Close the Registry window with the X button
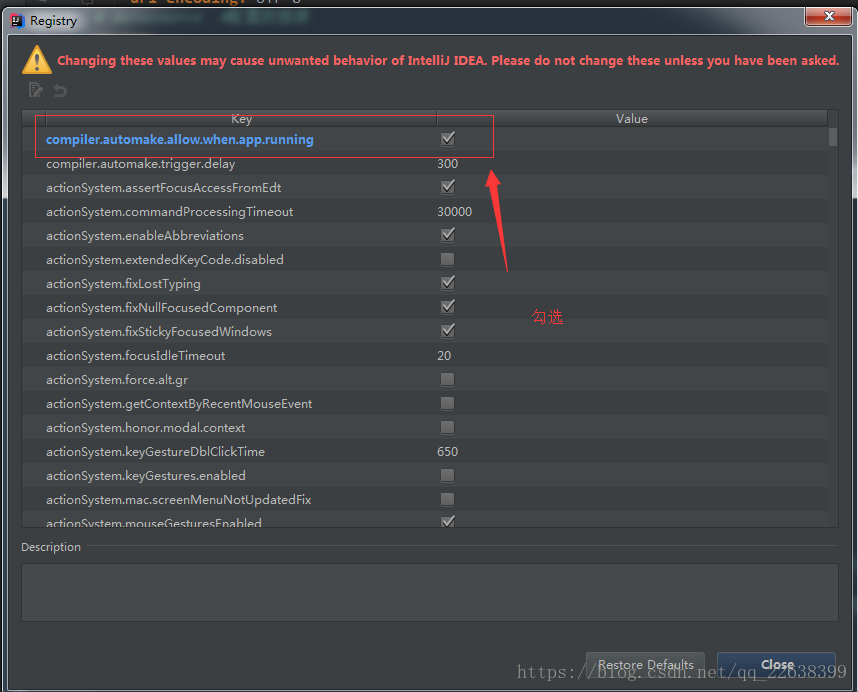Viewport: 858px width, 692px height. [828, 16]
